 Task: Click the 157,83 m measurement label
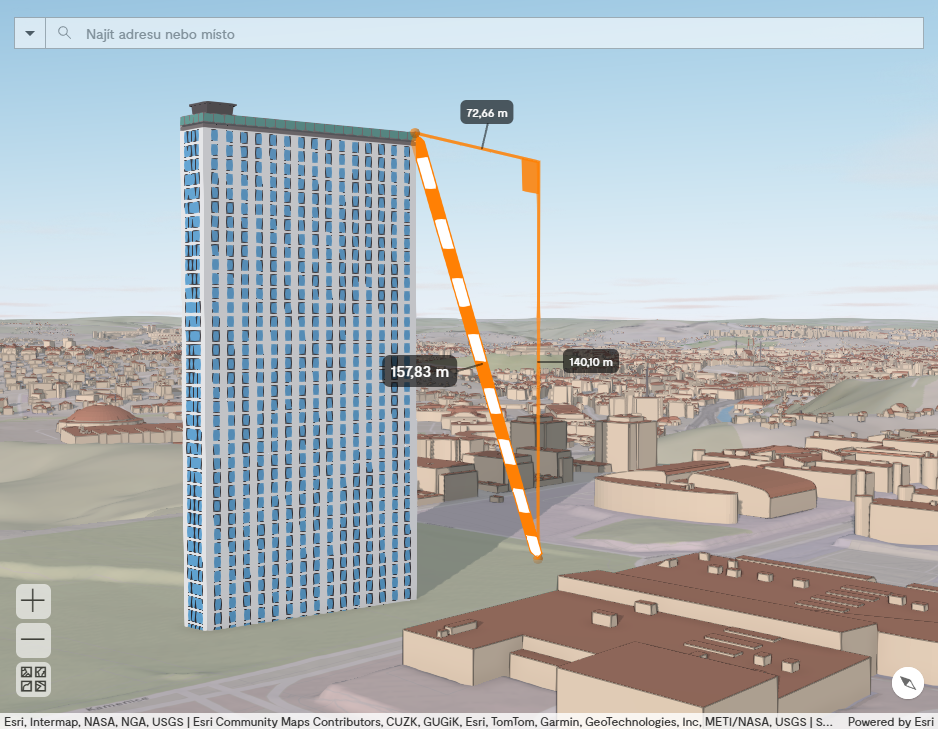click(419, 371)
